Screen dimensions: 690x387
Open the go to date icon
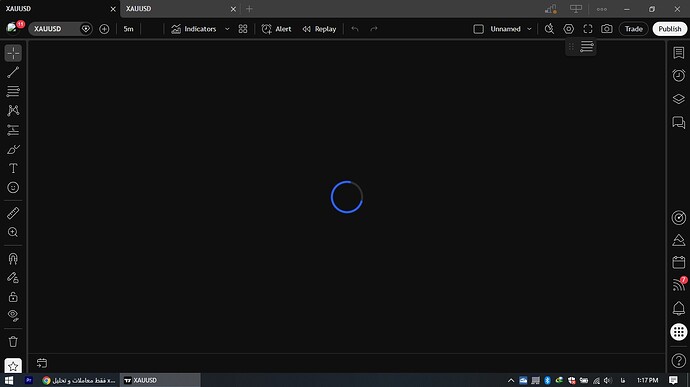click(42, 363)
